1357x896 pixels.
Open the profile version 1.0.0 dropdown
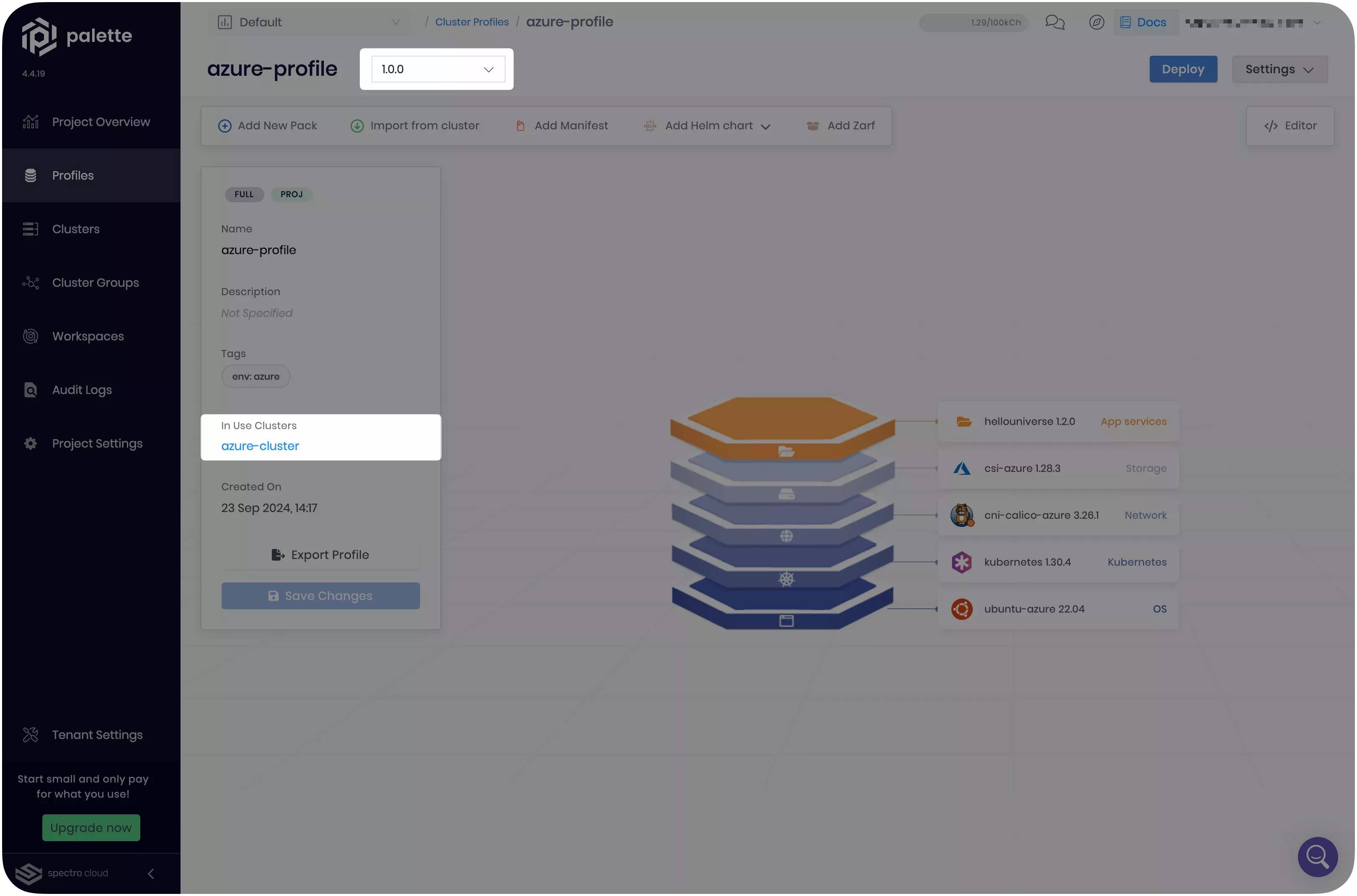[x=436, y=69]
